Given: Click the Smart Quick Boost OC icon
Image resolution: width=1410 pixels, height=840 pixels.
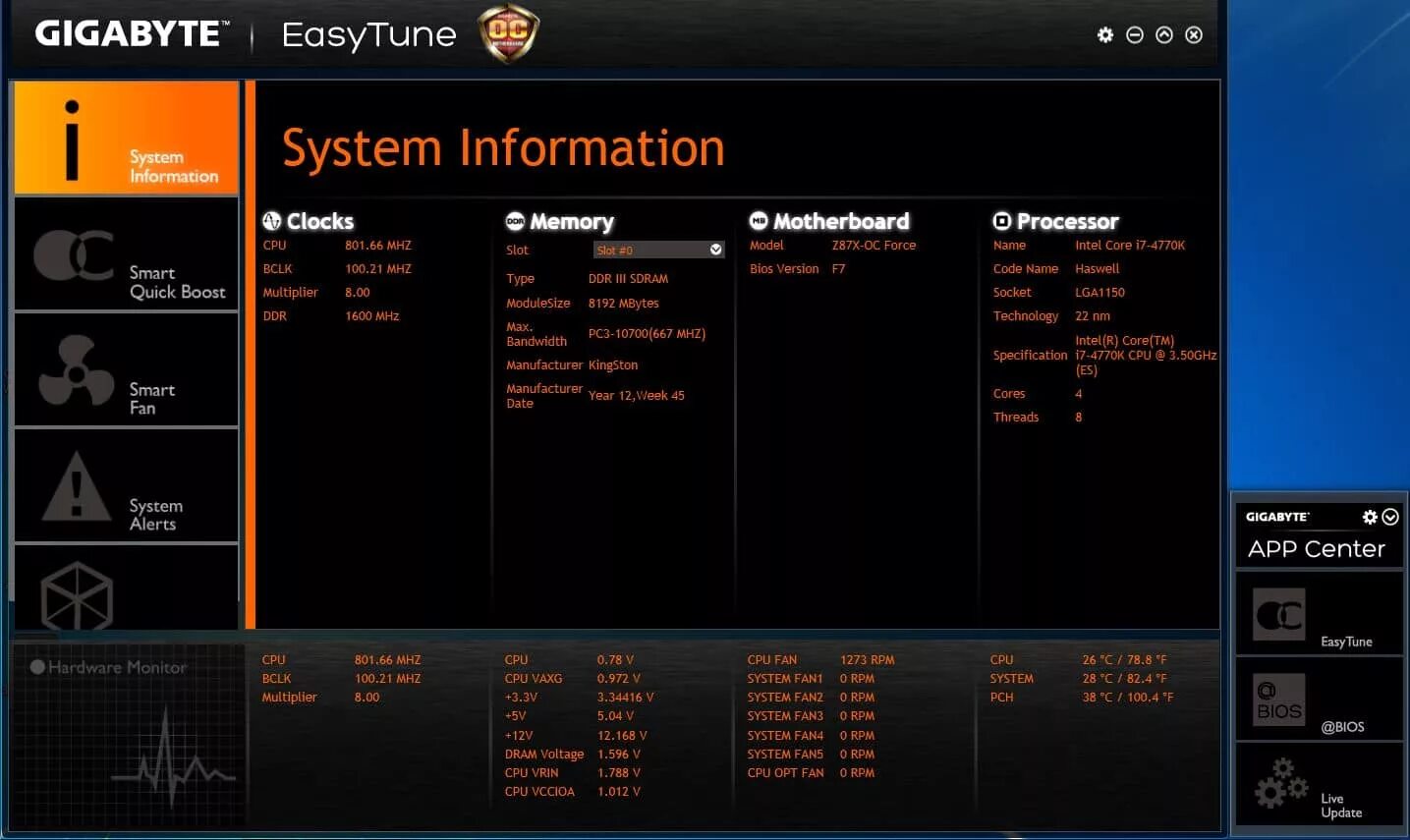Looking at the screenshot, I should point(74,255).
